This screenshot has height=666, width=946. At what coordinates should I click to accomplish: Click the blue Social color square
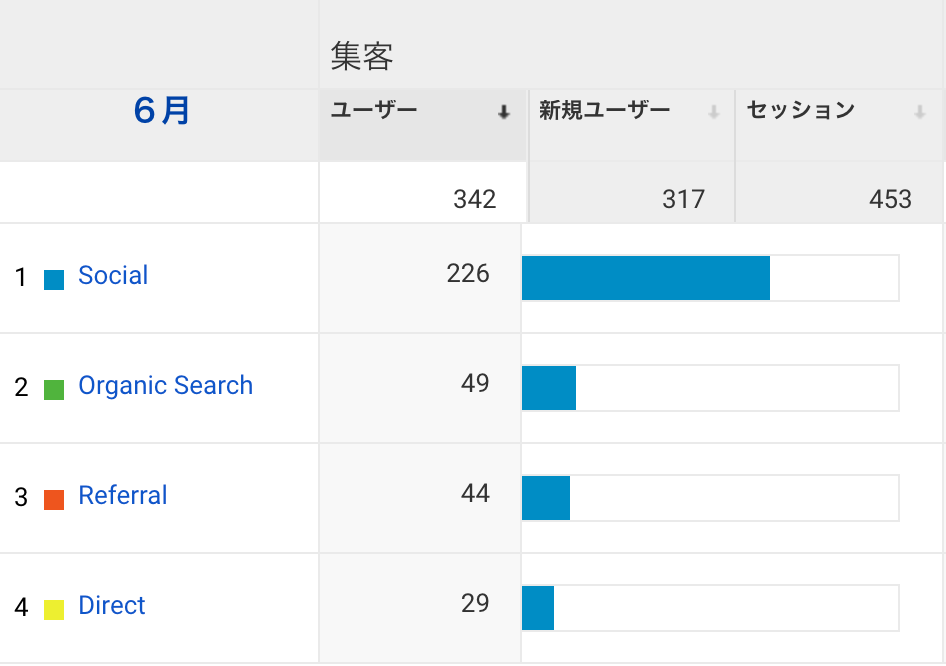(54, 280)
